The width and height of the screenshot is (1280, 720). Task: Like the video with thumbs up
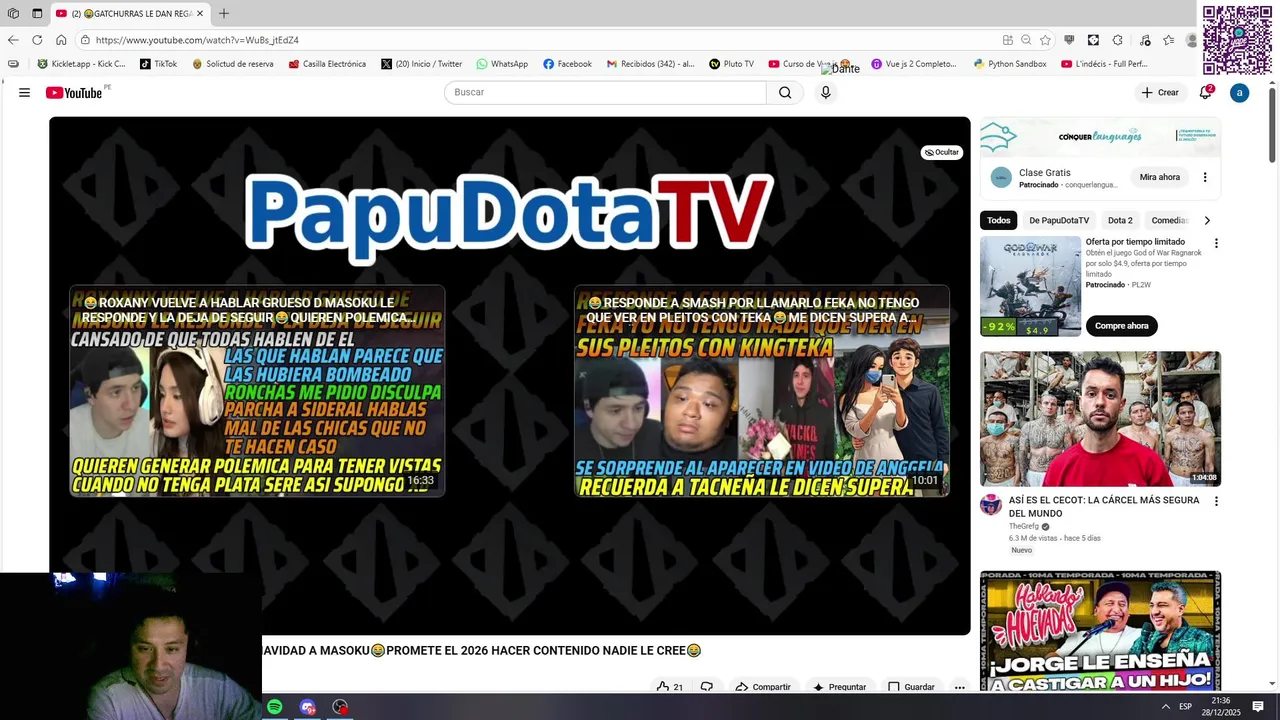[669, 687]
